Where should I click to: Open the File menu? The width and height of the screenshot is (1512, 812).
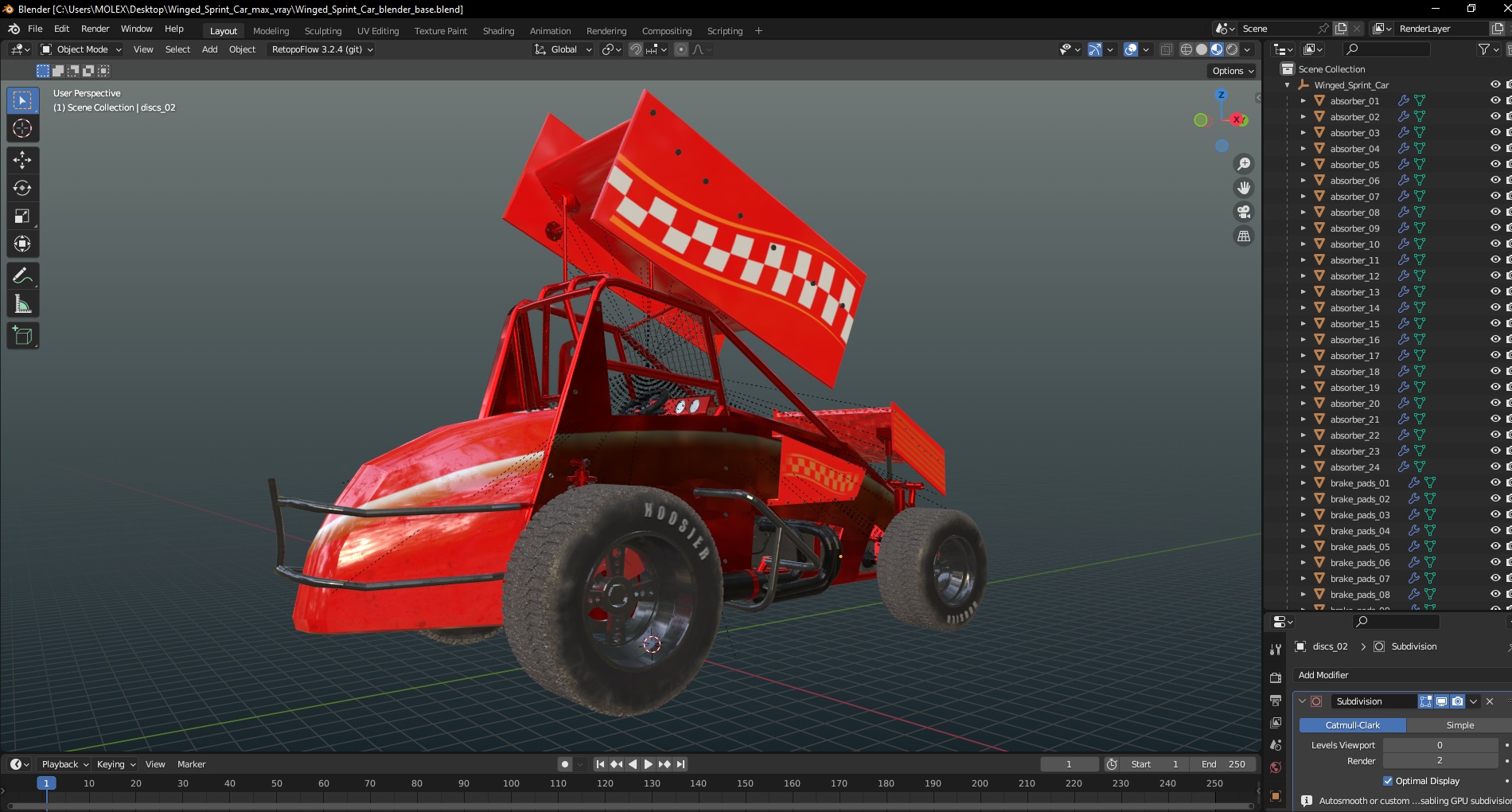[x=35, y=29]
